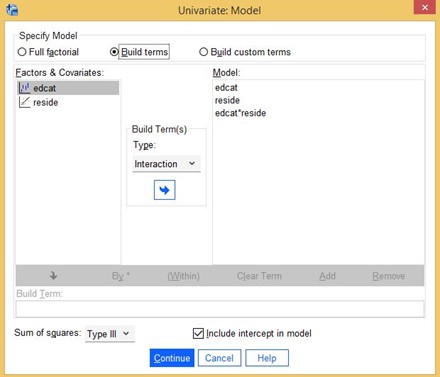This screenshot has height=377, width=440.
Task: Click the Cancel button
Action: [219, 358]
